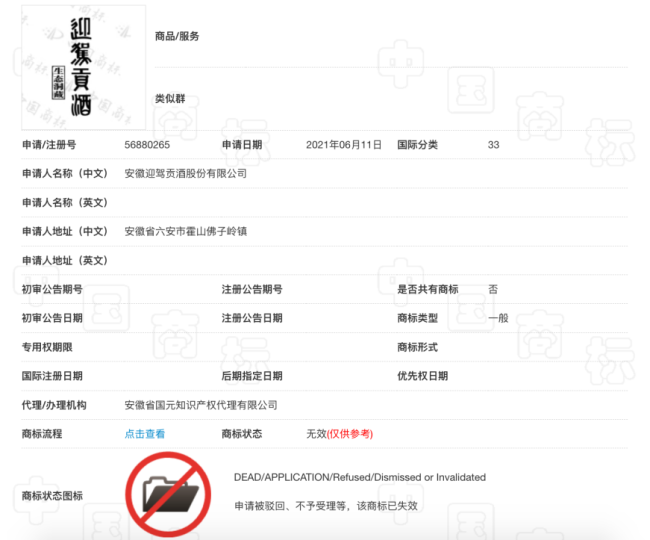Click the 优先权日期 label
The width and height of the screenshot is (650, 540).
coord(422,376)
